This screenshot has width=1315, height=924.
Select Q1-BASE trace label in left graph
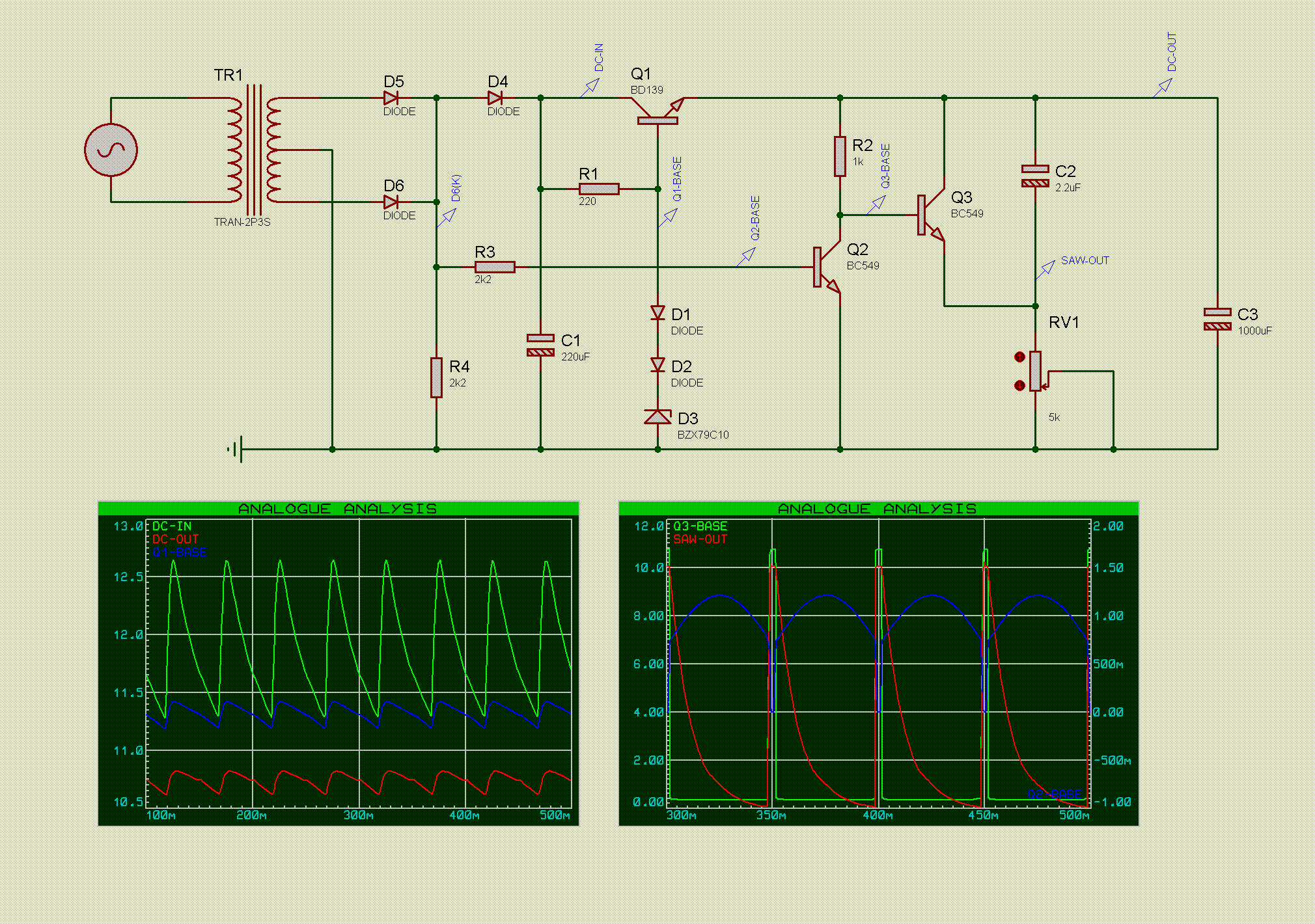click(x=179, y=552)
